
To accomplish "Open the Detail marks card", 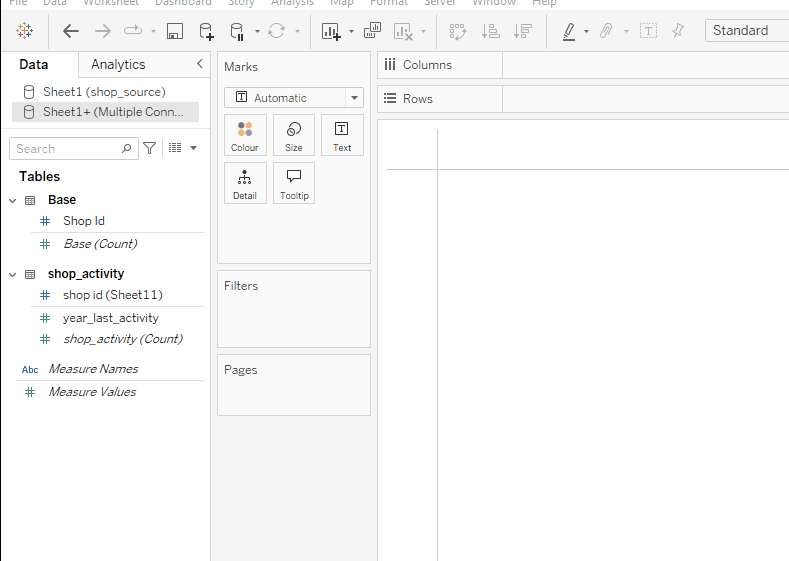I will pos(245,183).
